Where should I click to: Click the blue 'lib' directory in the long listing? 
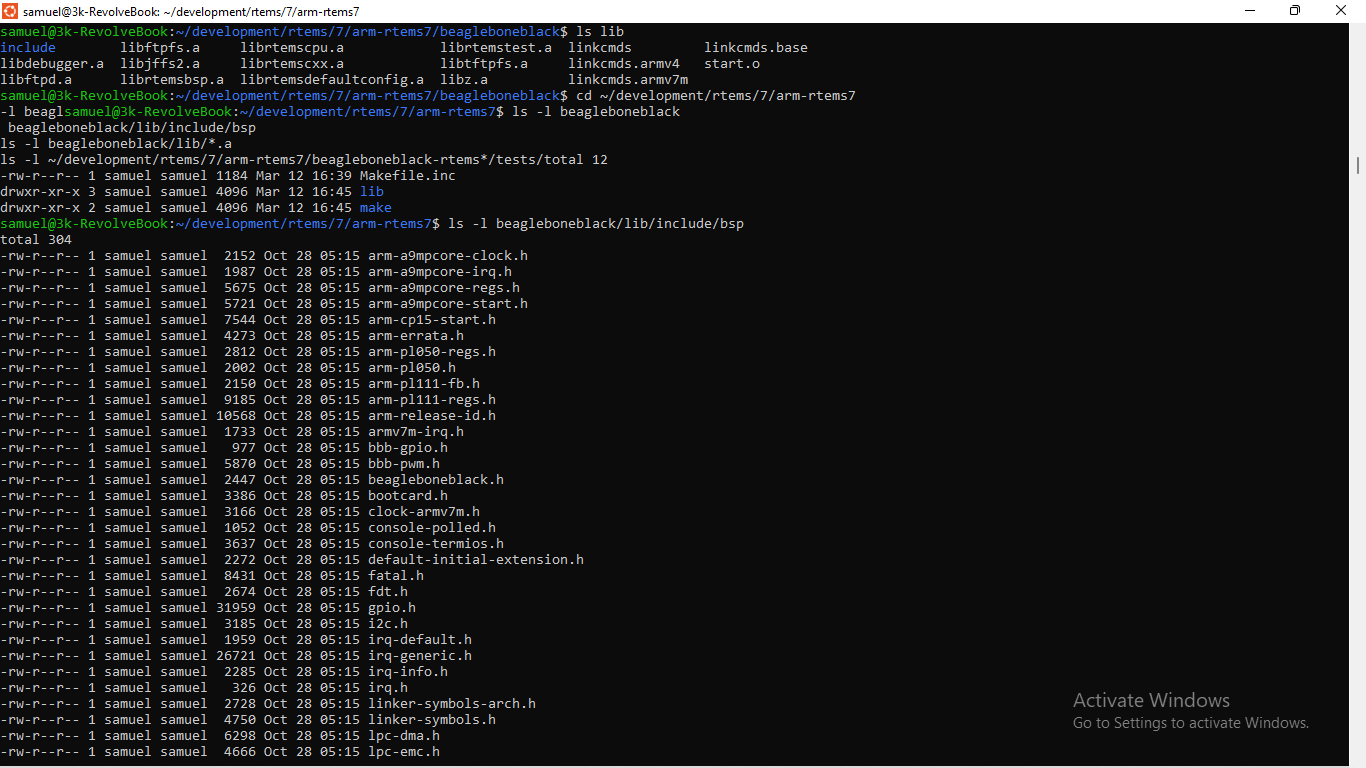coord(372,191)
